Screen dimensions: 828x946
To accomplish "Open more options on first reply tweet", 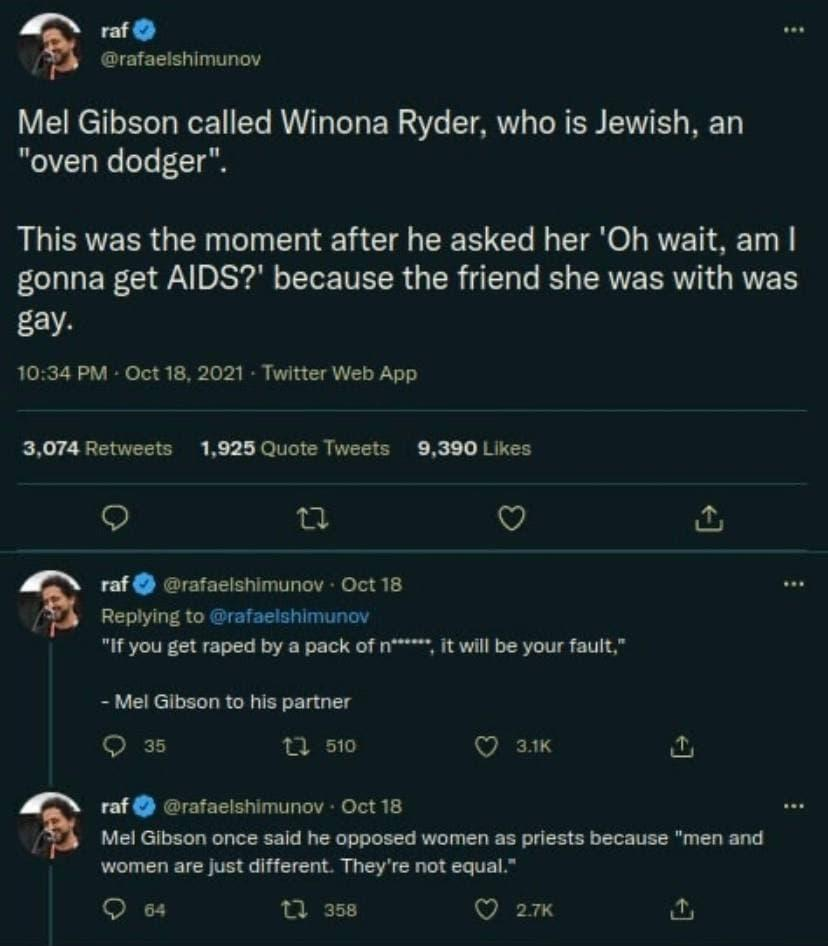I will pos(793,582).
